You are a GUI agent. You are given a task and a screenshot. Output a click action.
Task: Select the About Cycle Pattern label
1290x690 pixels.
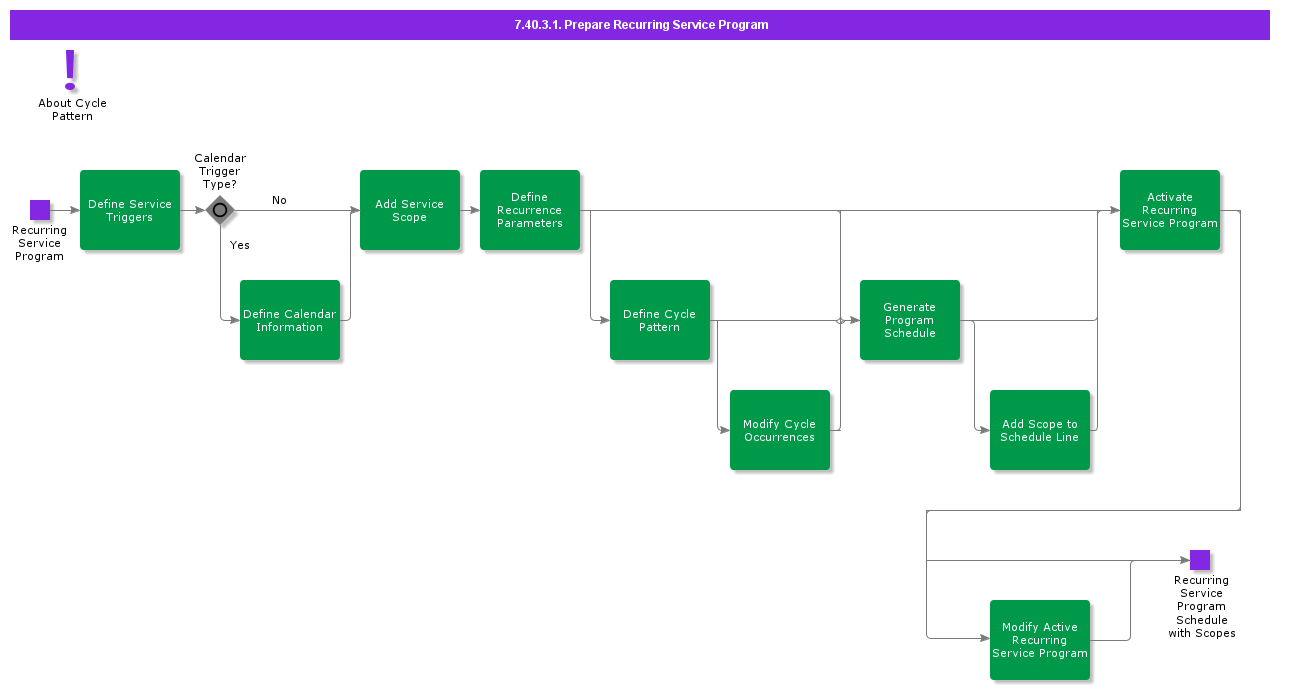click(x=71, y=109)
